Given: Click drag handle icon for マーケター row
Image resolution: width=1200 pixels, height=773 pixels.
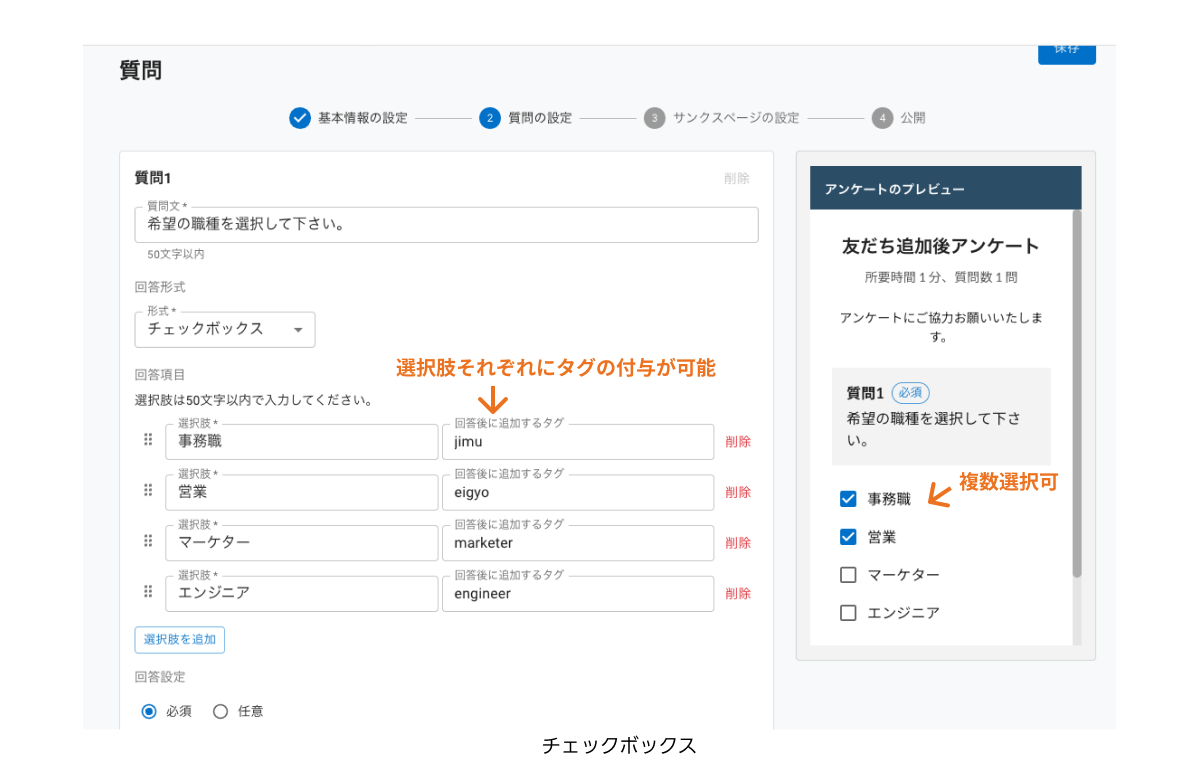Looking at the screenshot, I should (x=148, y=541).
